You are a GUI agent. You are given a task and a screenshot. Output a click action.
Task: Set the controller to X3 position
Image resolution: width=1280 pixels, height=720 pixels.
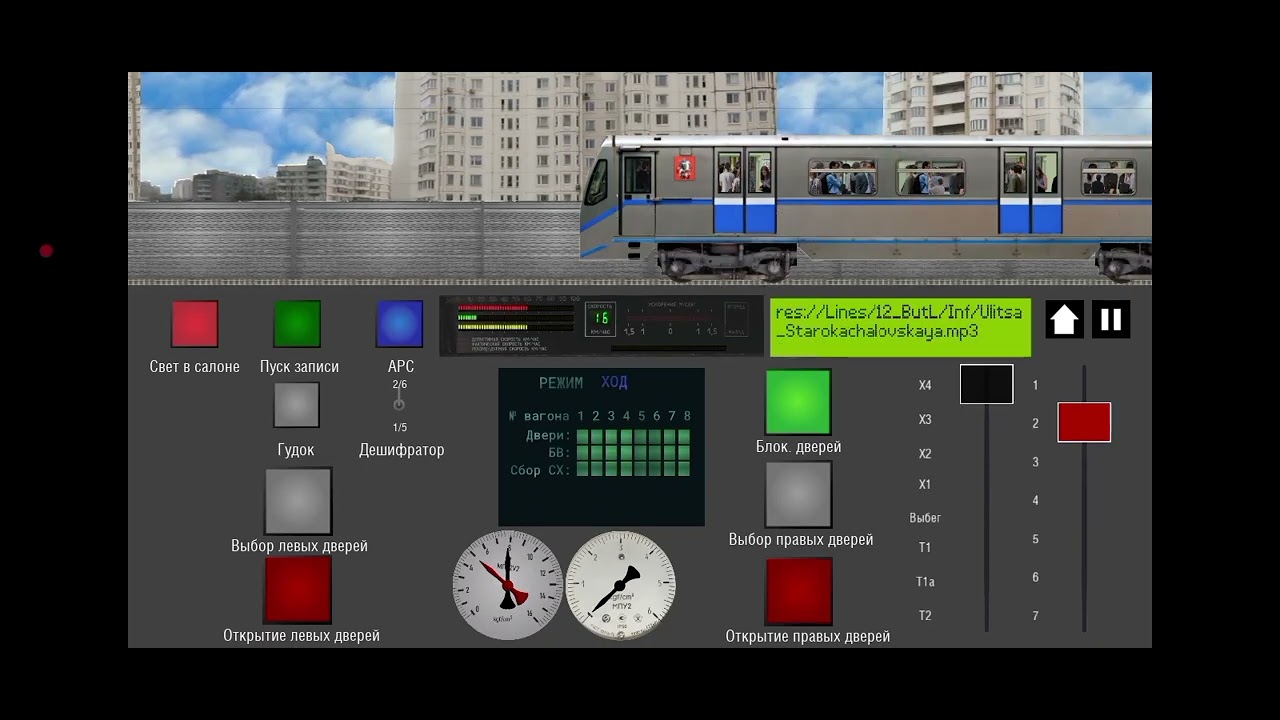(925, 420)
